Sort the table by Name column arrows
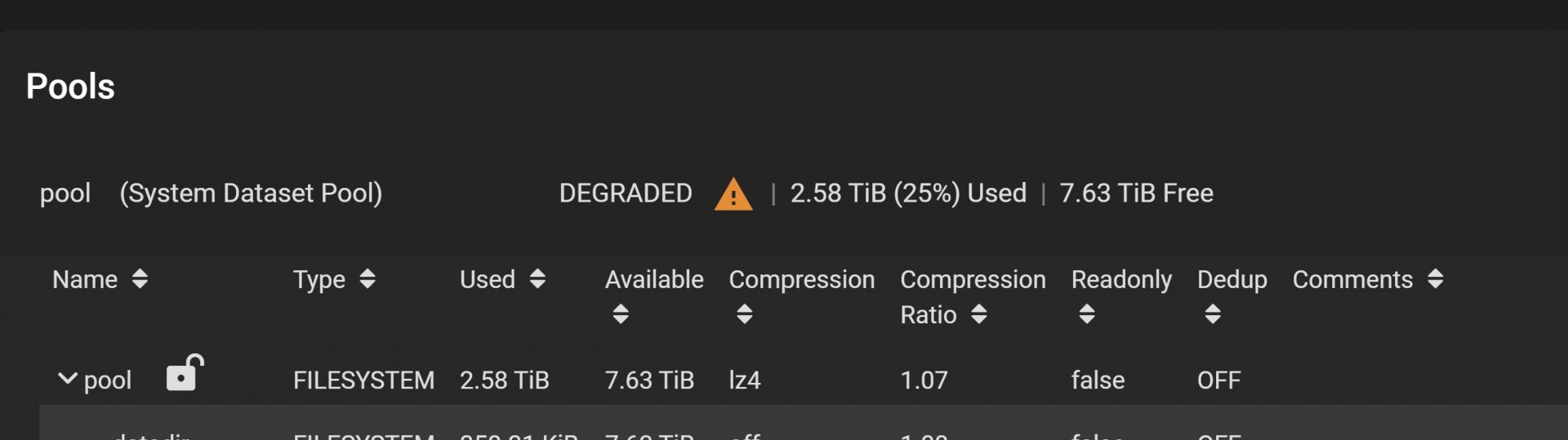1568x440 pixels. click(x=140, y=279)
